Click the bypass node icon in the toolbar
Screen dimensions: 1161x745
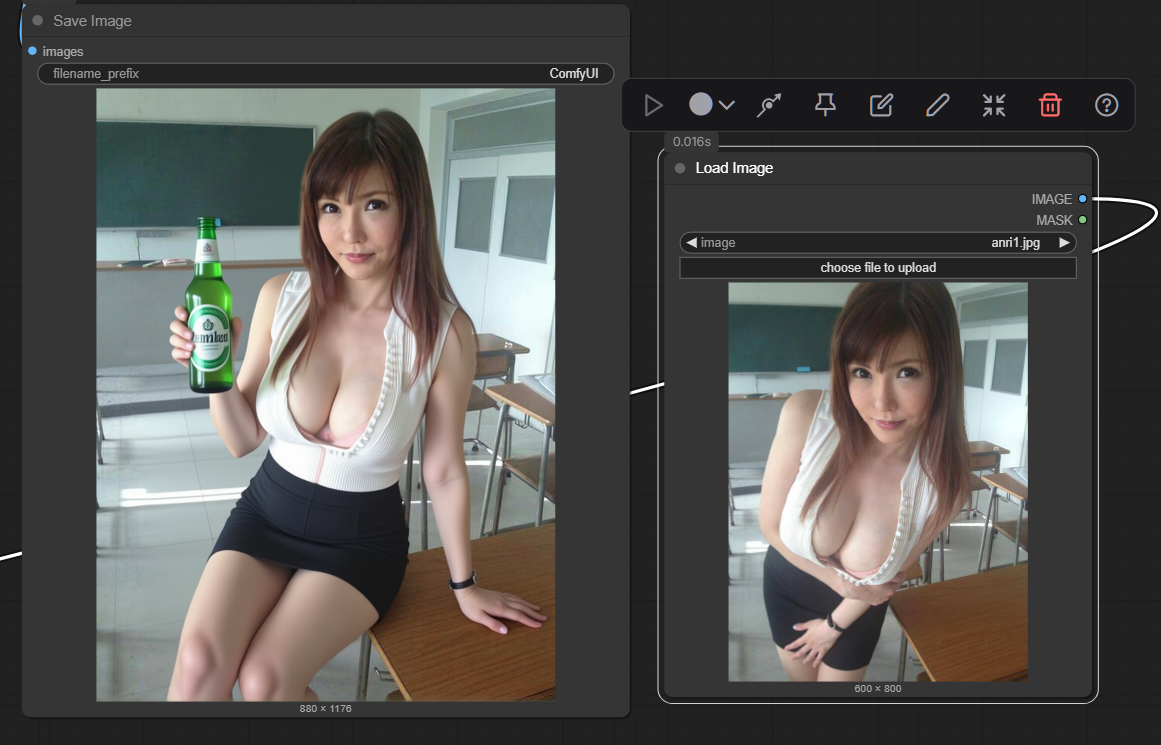(769, 105)
